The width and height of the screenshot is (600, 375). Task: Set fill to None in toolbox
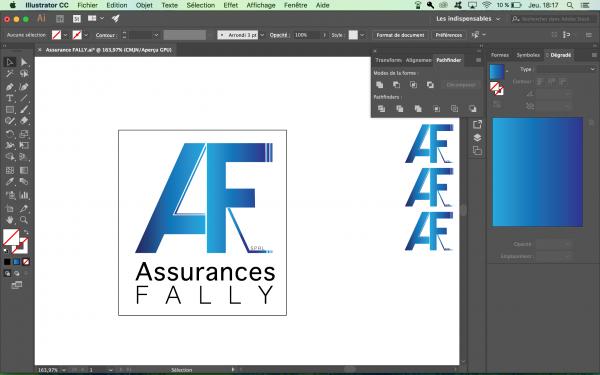pyautogui.click(x=26, y=262)
